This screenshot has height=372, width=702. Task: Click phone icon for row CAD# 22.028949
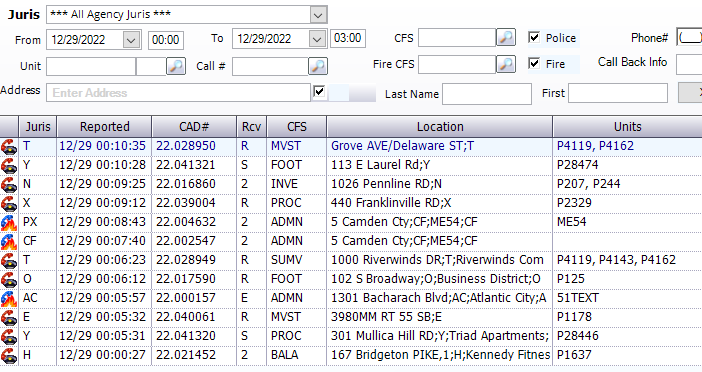(9, 261)
